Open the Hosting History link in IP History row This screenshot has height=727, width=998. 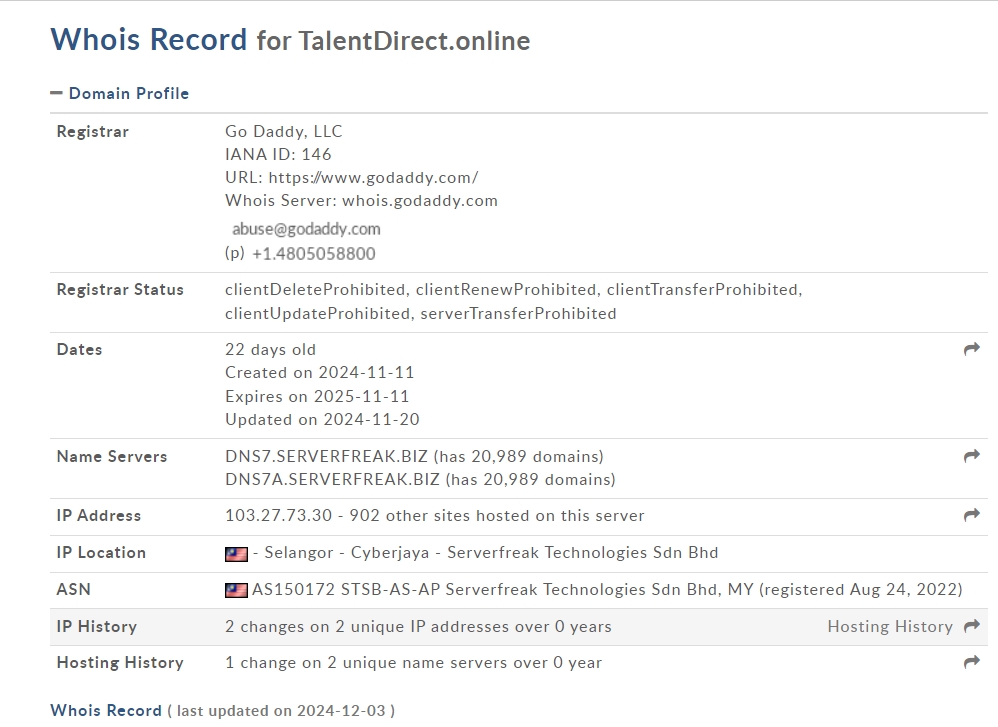890,626
